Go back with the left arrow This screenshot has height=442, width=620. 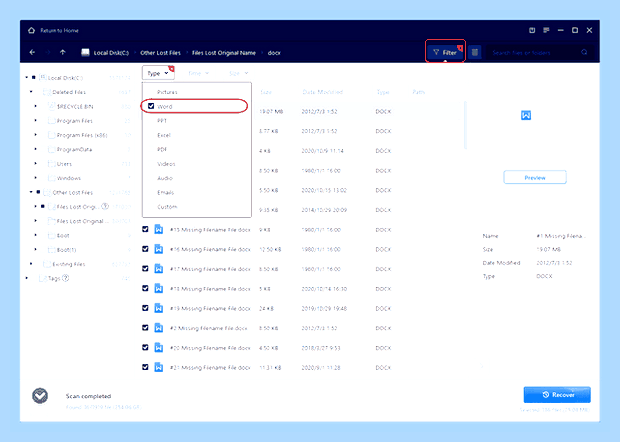click(x=32, y=52)
